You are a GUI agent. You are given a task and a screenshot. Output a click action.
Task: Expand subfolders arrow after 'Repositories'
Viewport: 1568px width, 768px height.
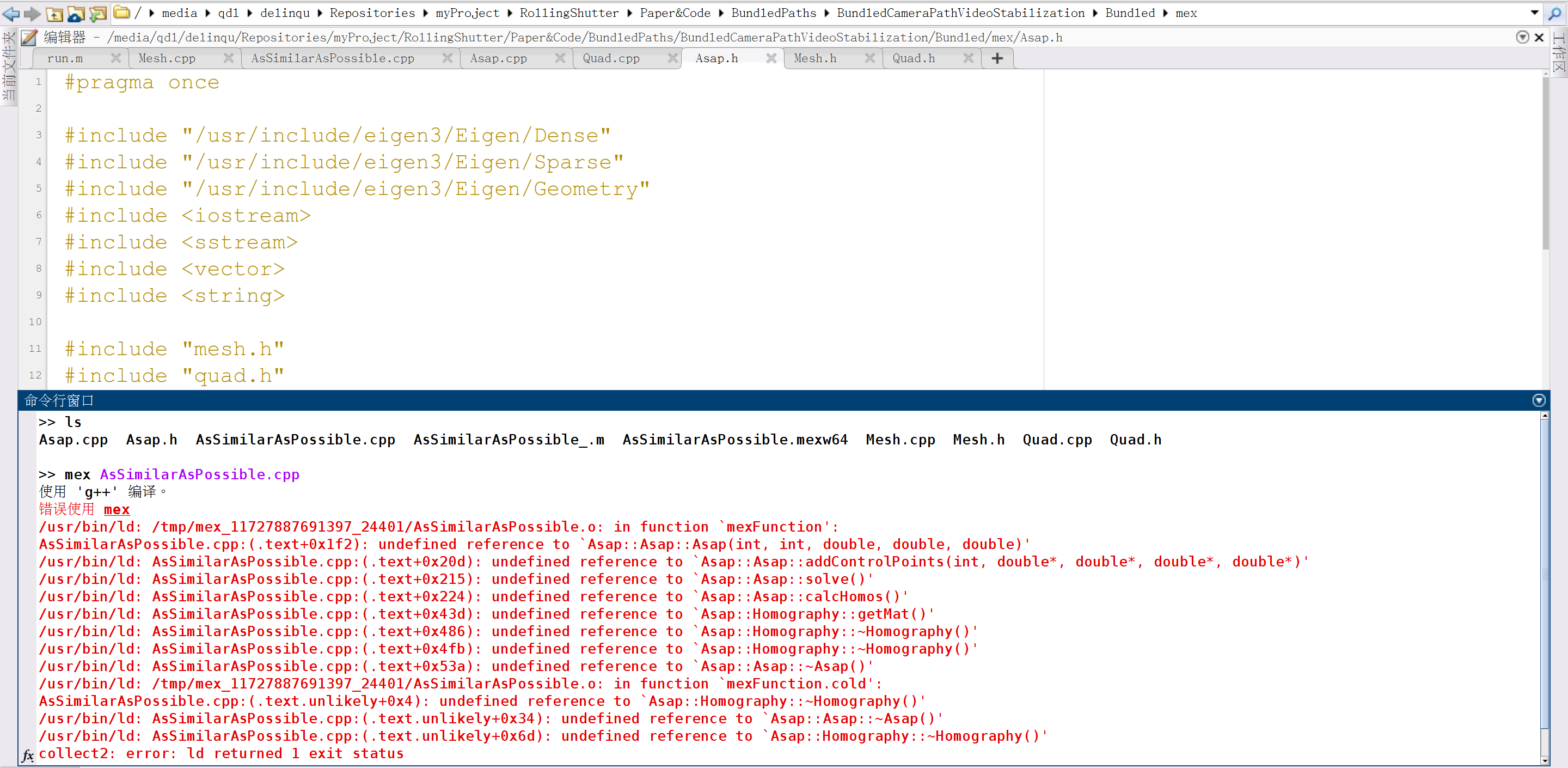(425, 14)
